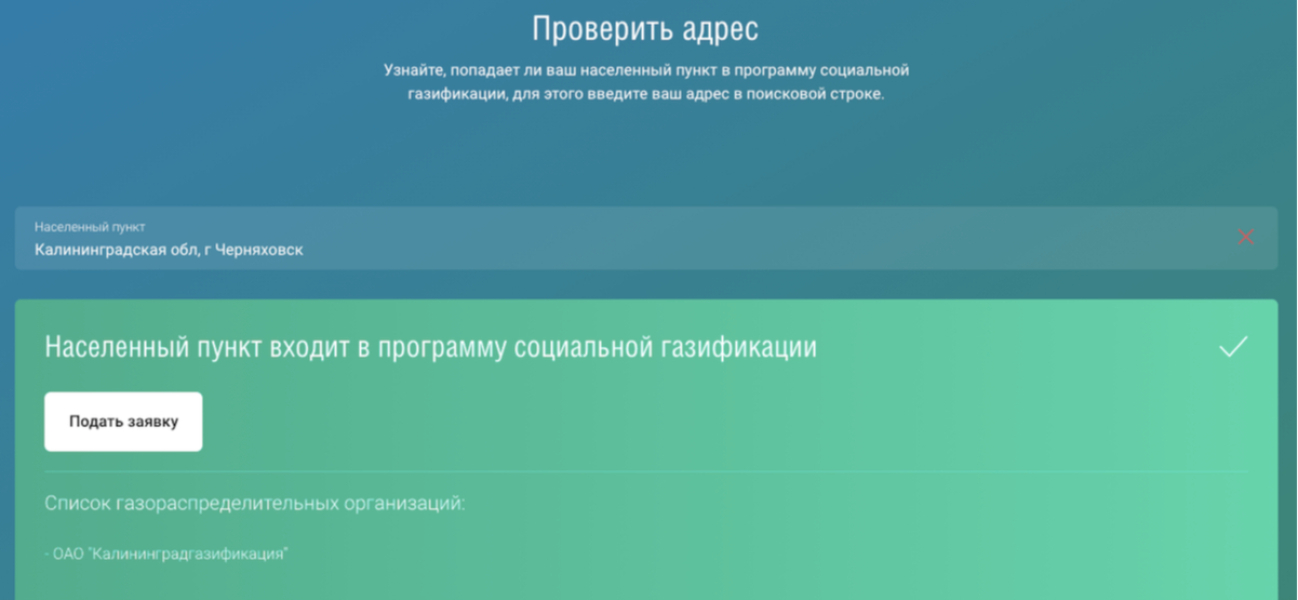The image size is (1298, 600).
Task: Click the Список газораспределительных организаций heading
Action: pyautogui.click(x=255, y=503)
